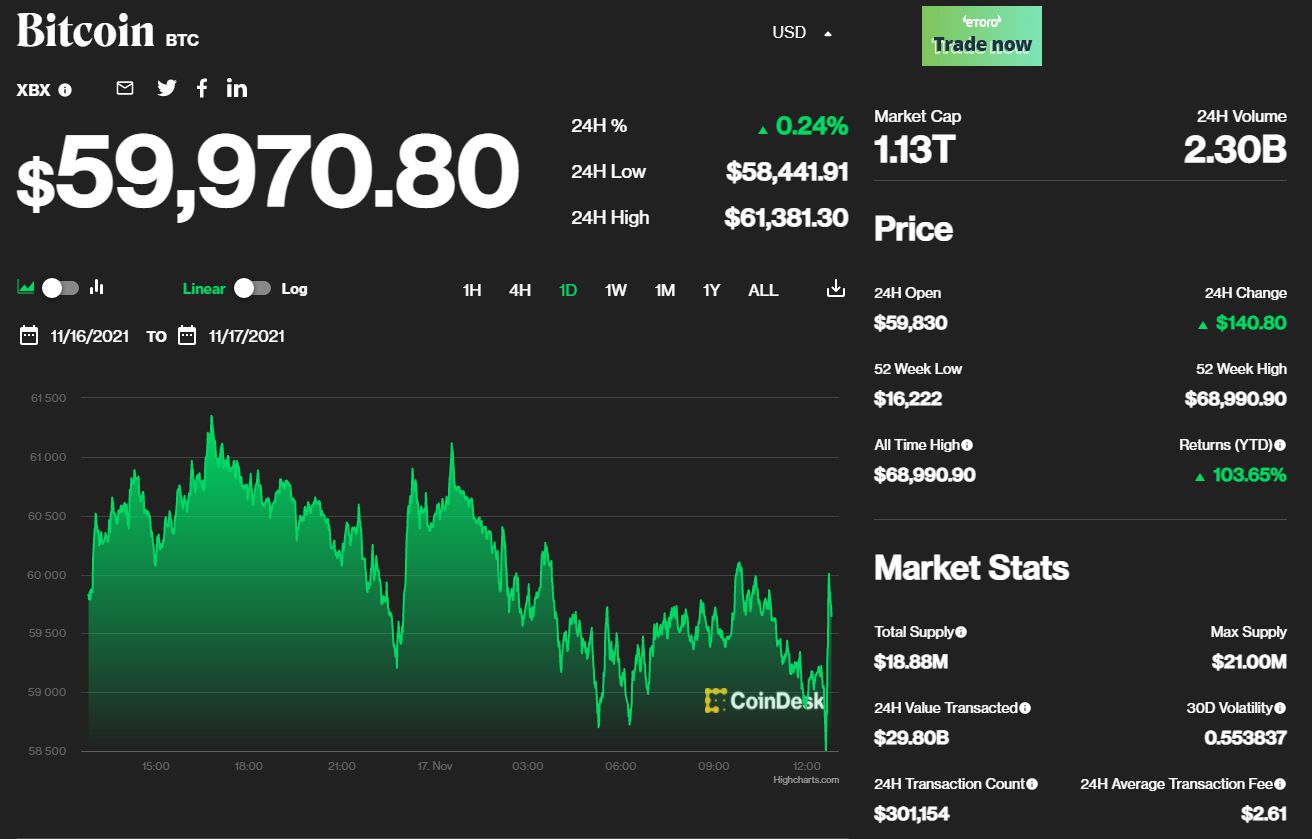Select the 1D timeframe
The height and width of the screenshot is (839, 1312).
(568, 290)
